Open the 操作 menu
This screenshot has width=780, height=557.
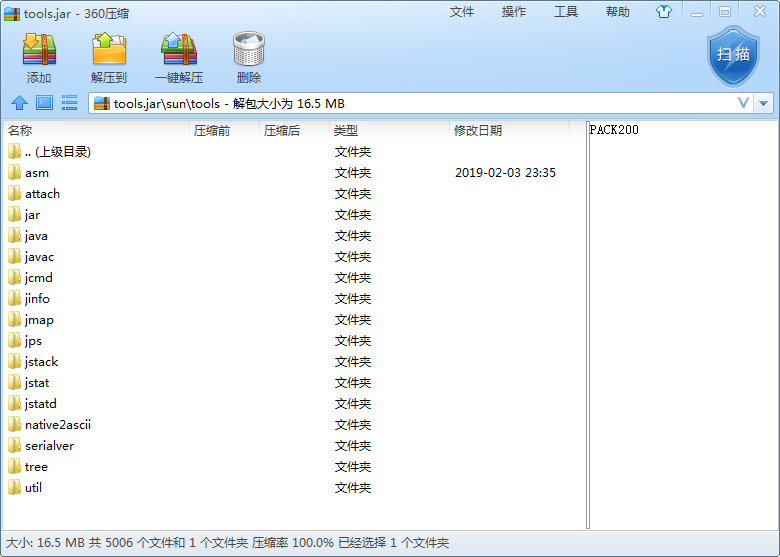click(514, 12)
